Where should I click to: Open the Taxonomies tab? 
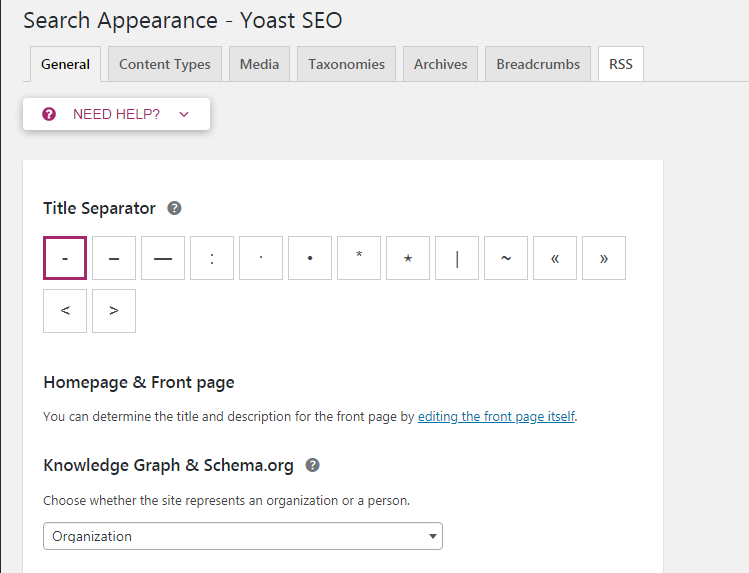346,64
